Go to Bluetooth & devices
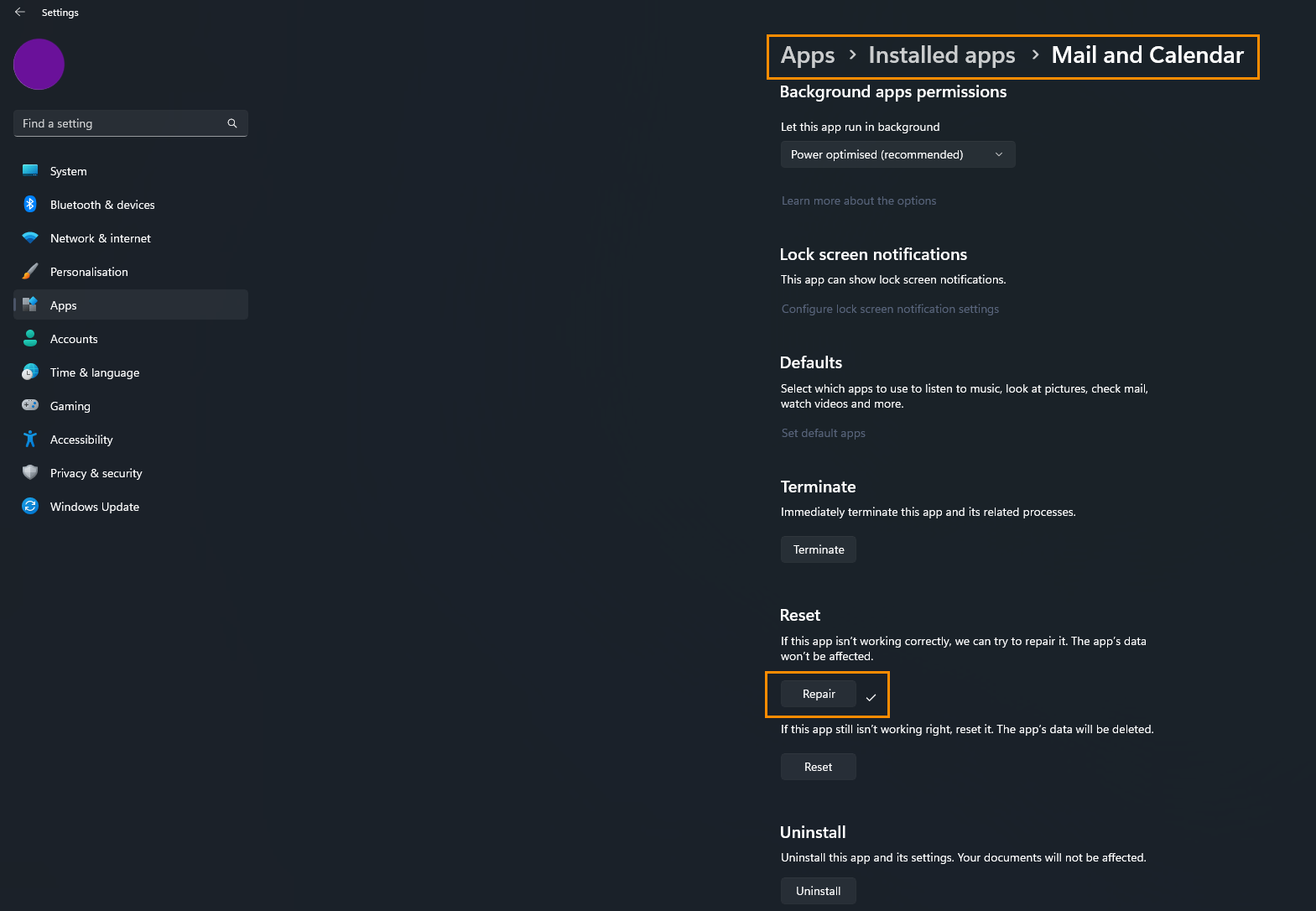1316x911 pixels. pyautogui.click(x=131, y=205)
